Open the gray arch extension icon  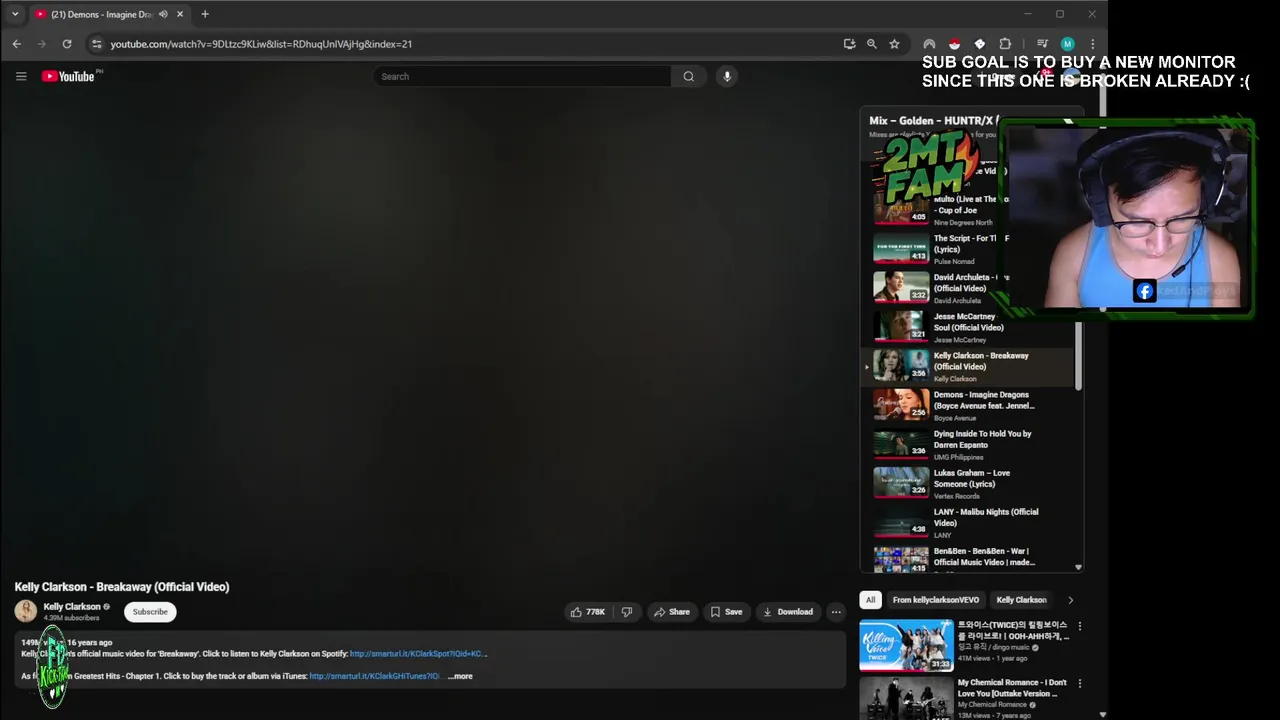coord(929,44)
